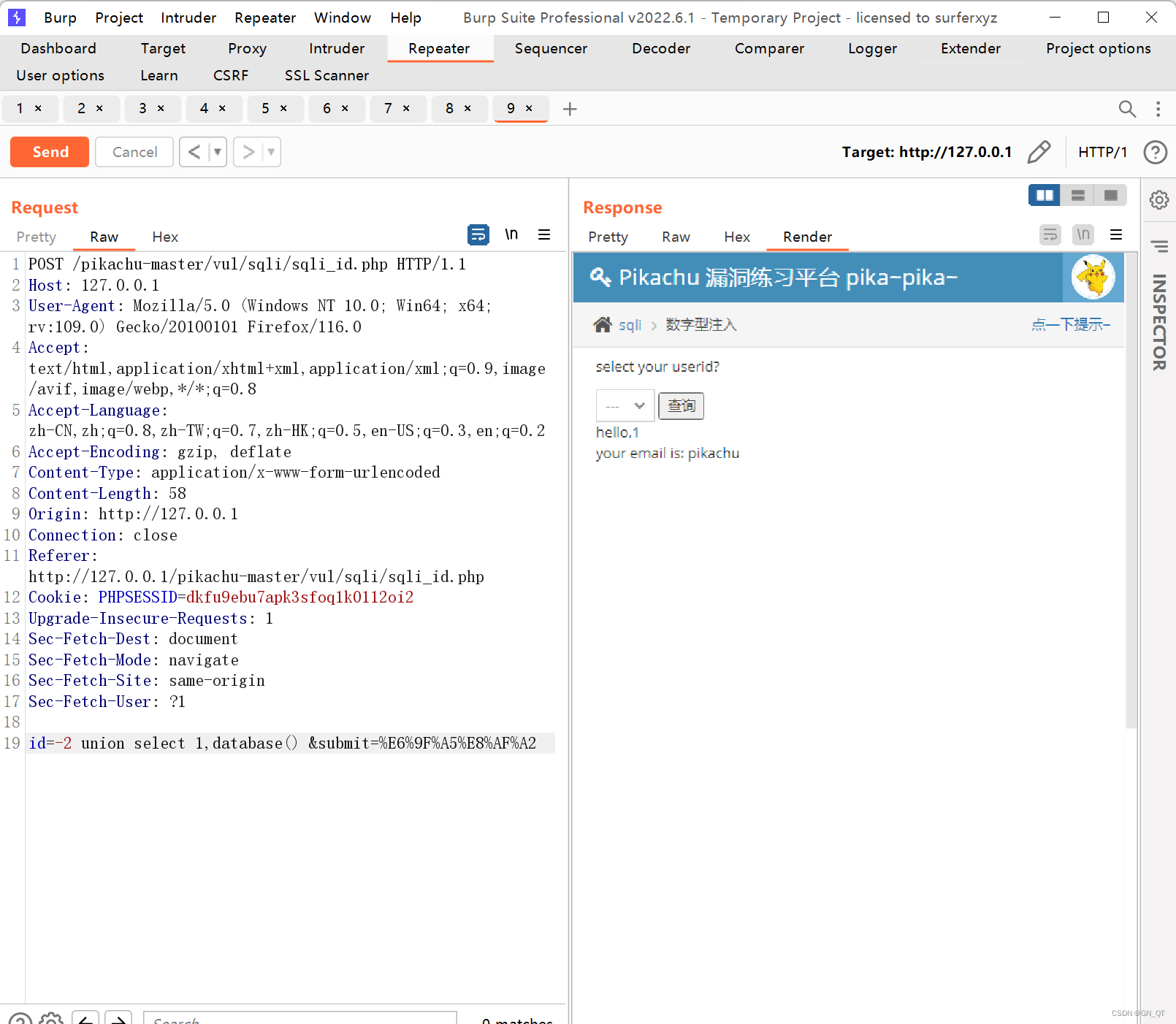Screen dimensions: 1176x1024
Task: Open the response pane hamburger menu
Action: (x=1116, y=234)
